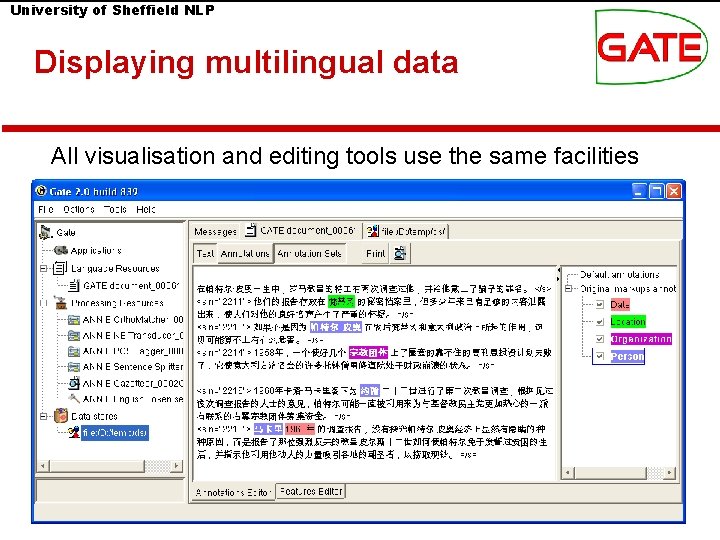720x540 pixels.
Task: Select the blue Person annotation label
Action: [627, 356]
